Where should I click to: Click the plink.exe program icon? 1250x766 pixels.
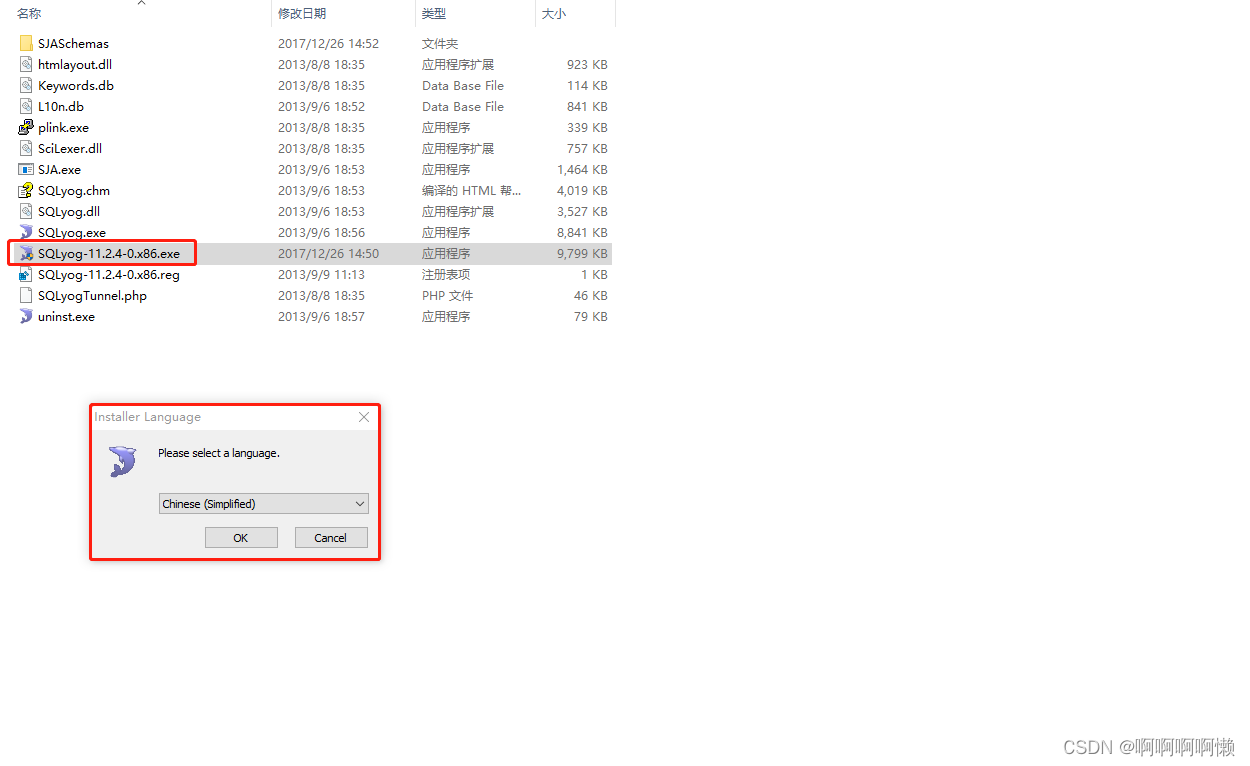tap(26, 127)
